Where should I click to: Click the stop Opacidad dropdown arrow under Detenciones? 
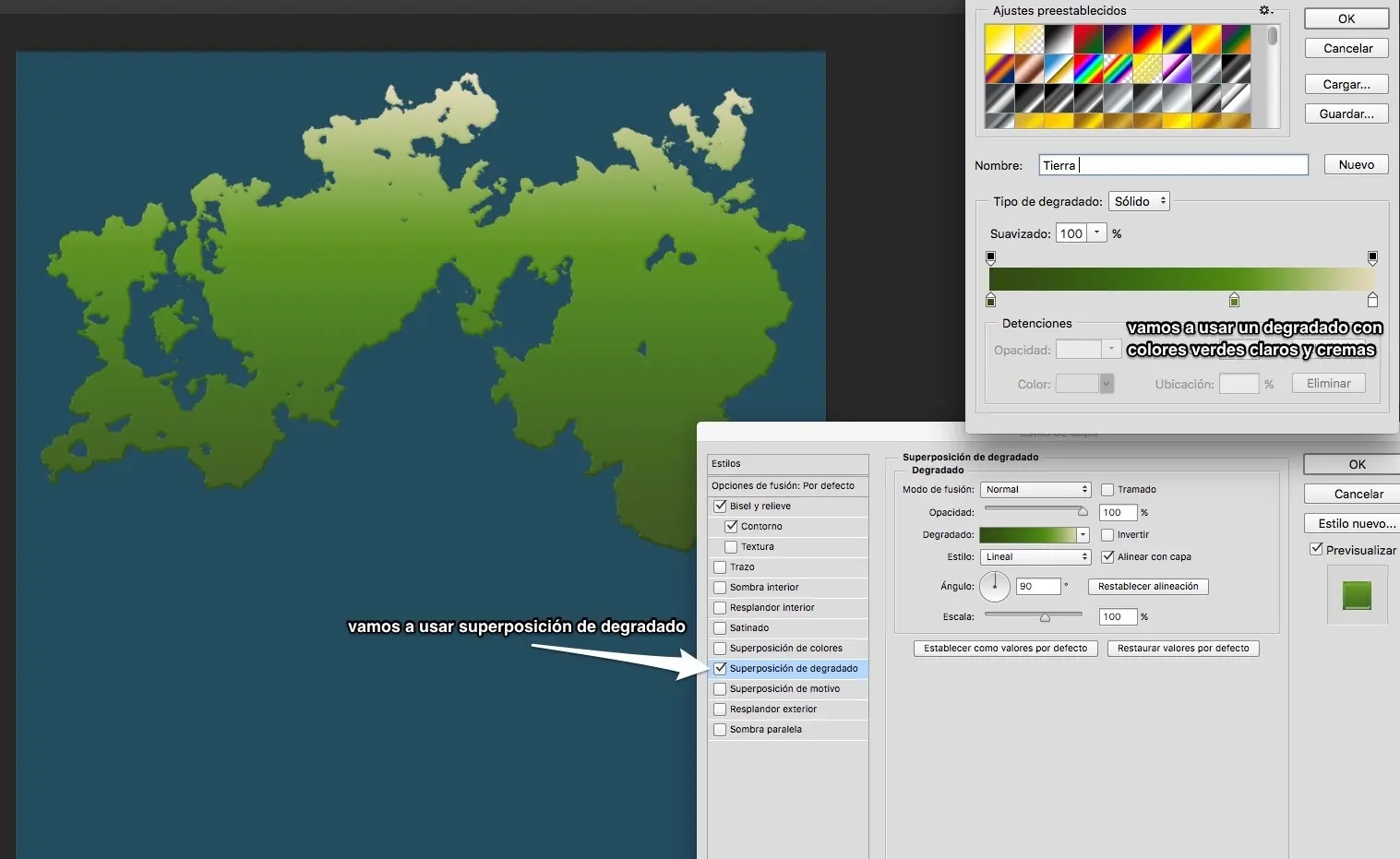tap(1112, 349)
